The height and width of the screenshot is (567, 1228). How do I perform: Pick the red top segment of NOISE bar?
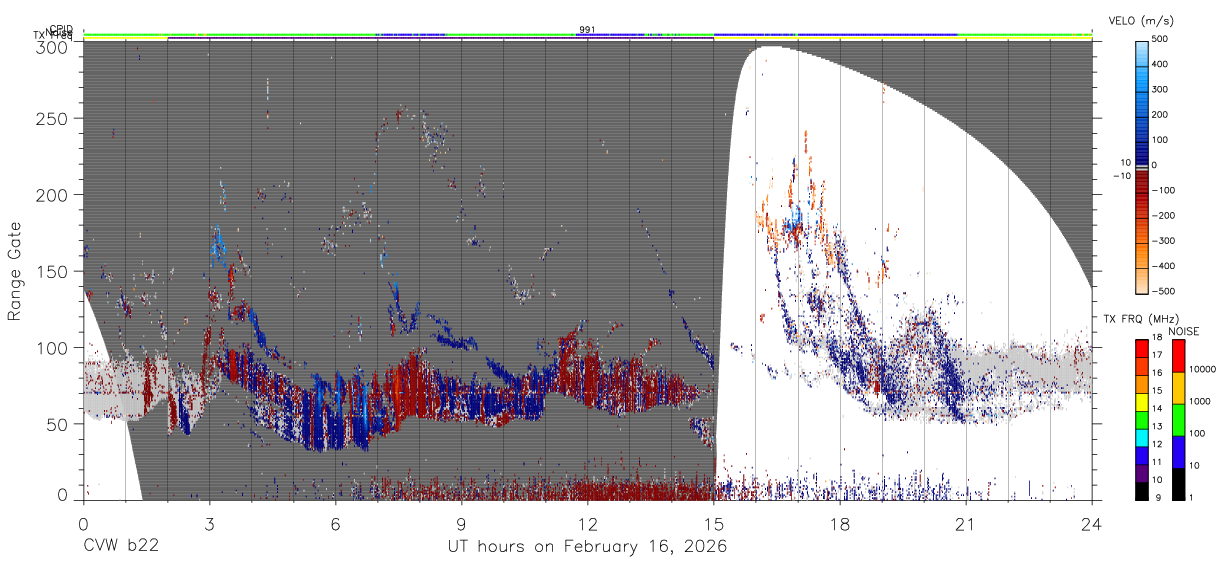1177,355
